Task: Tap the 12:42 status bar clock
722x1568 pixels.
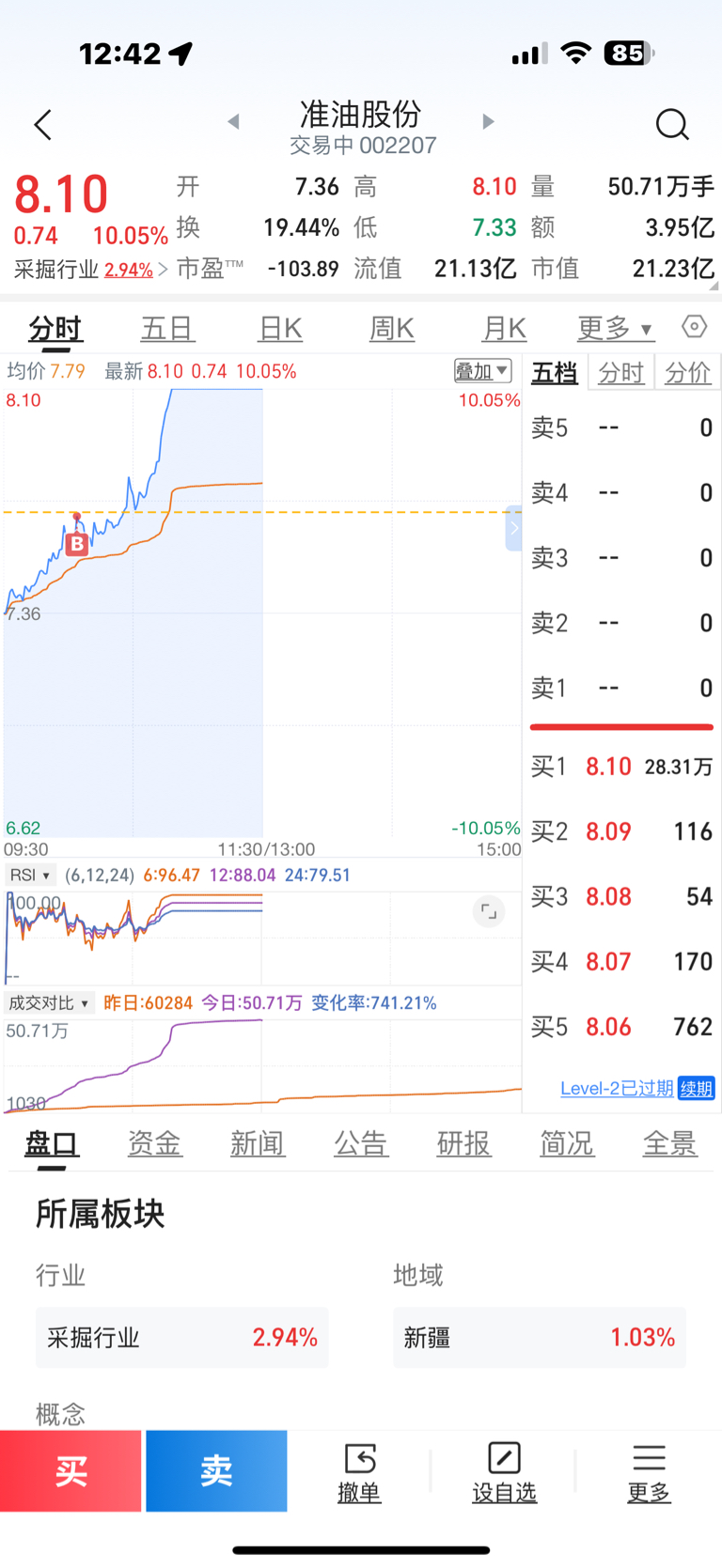Action: coord(120,54)
